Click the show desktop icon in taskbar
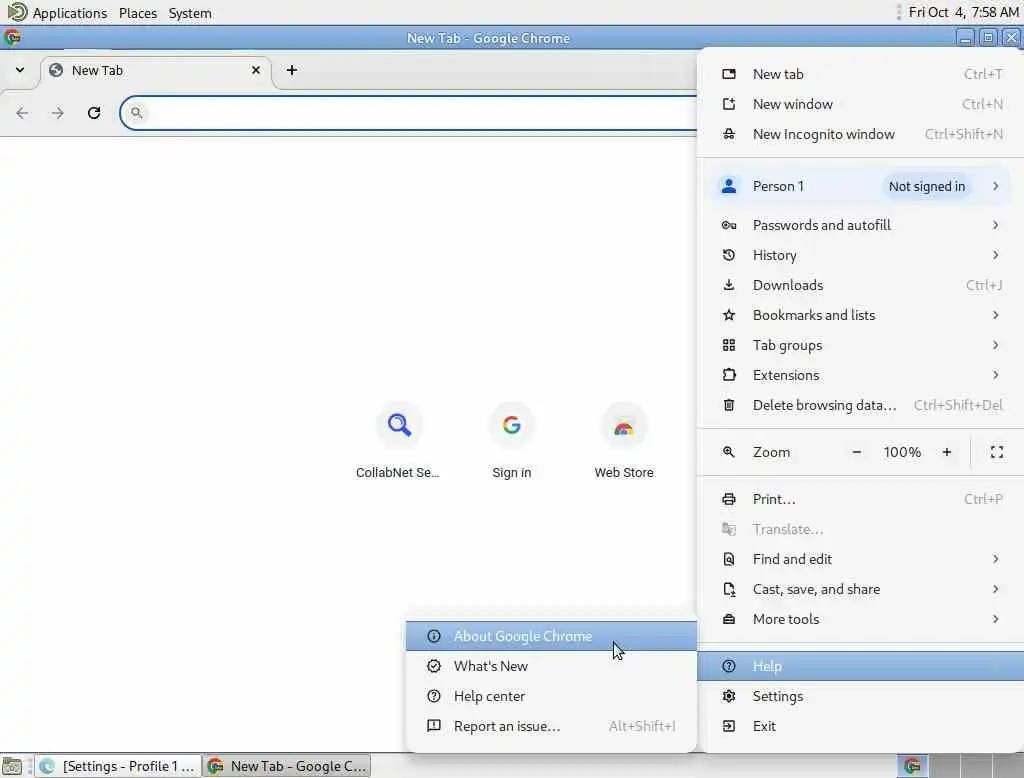1024x778 pixels. (x=12, y=766)
